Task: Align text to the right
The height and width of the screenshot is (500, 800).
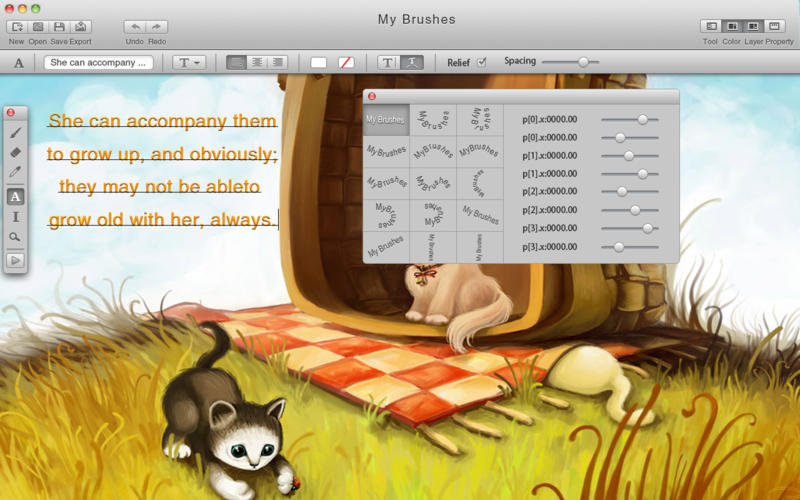Action: pyautogui.click(x=277, y=62)
